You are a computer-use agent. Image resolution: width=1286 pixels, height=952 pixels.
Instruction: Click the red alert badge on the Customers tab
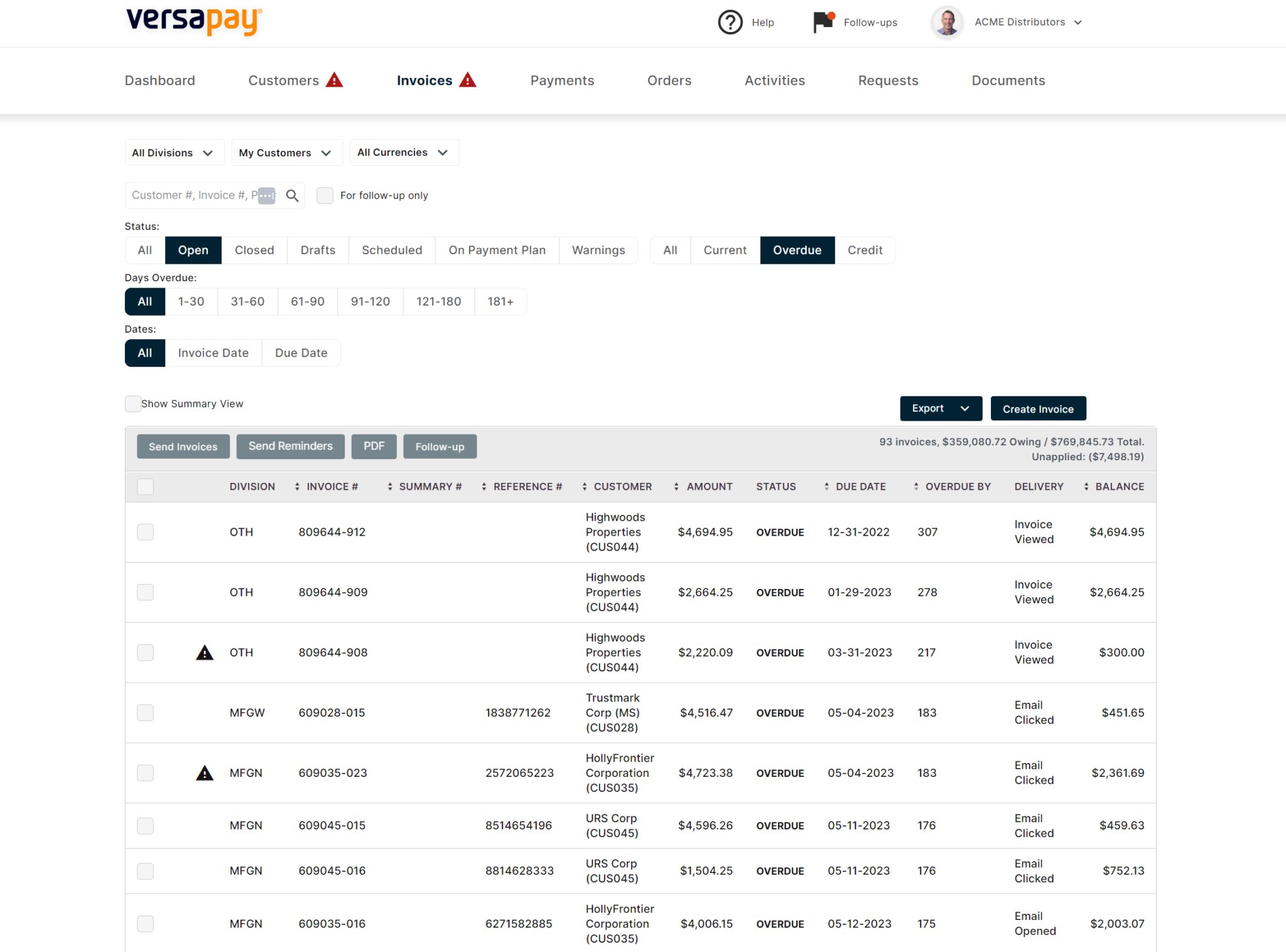pos(335,80)
